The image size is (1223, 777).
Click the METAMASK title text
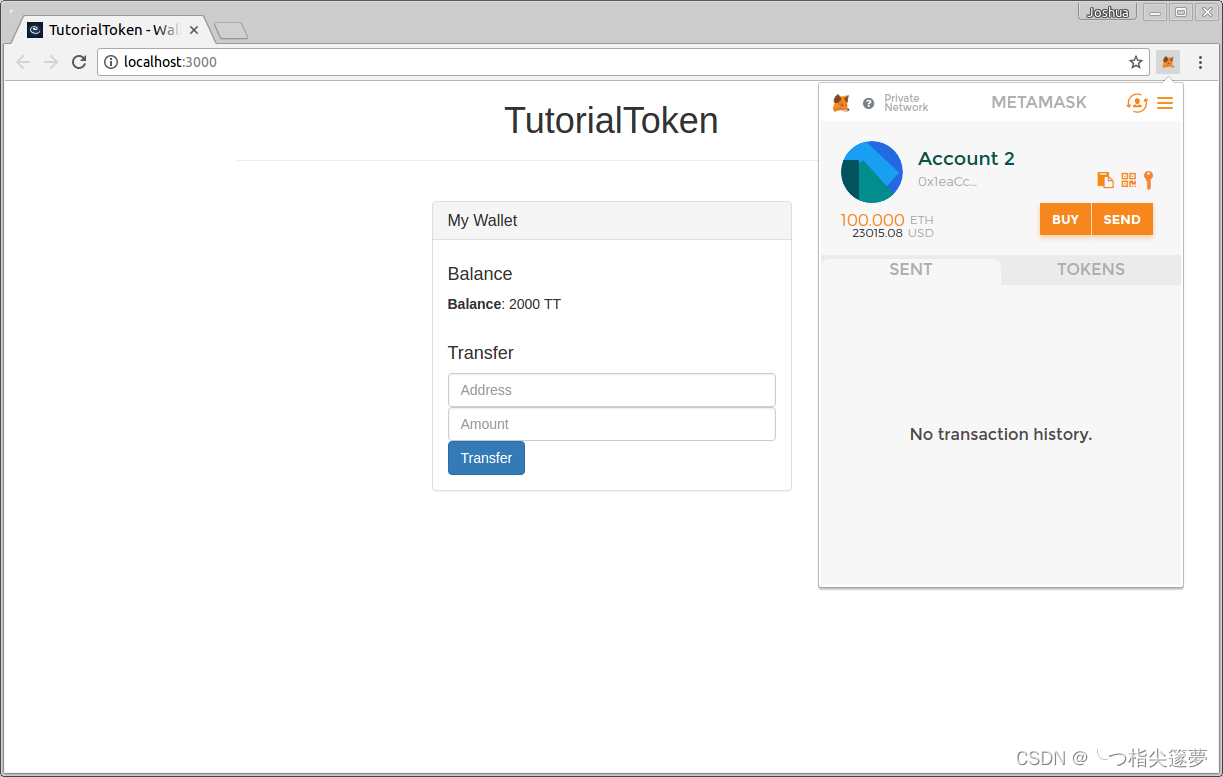coord(1039,102)
